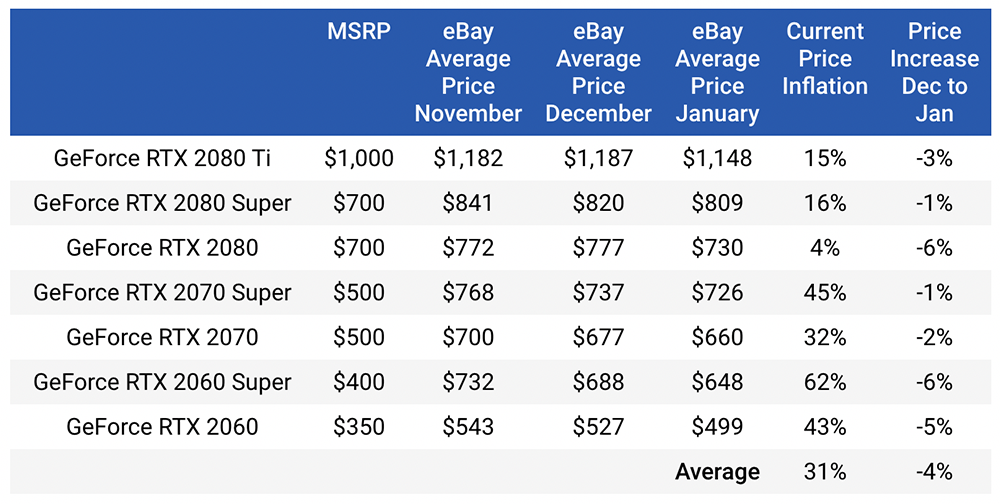Viewport: 1000px width, 504px height.
Task: Select the GeForce RTX 2060 Super row label
Action: point(163,382)
